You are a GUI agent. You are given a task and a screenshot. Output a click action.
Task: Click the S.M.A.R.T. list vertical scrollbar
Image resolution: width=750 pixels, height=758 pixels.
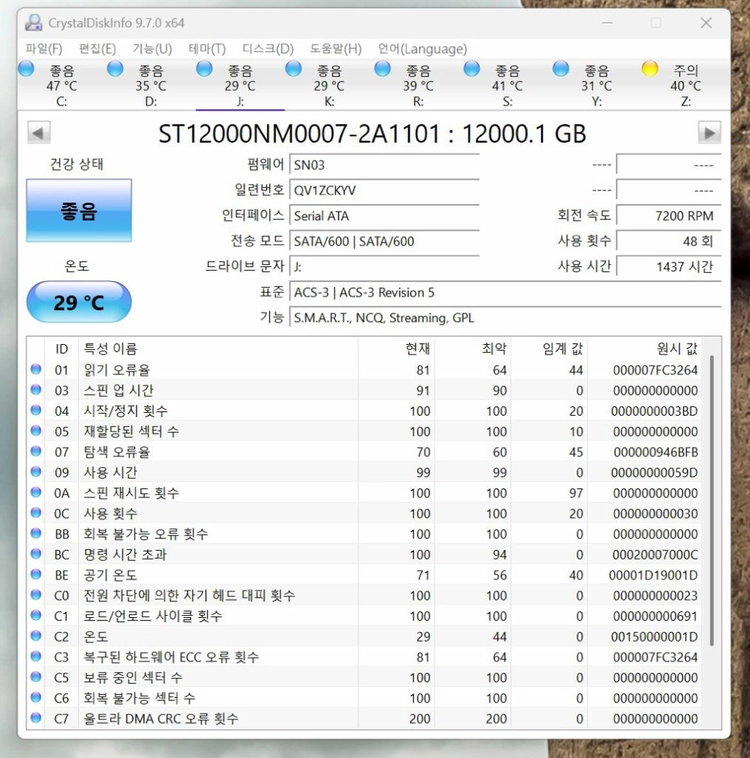(712, 500)
